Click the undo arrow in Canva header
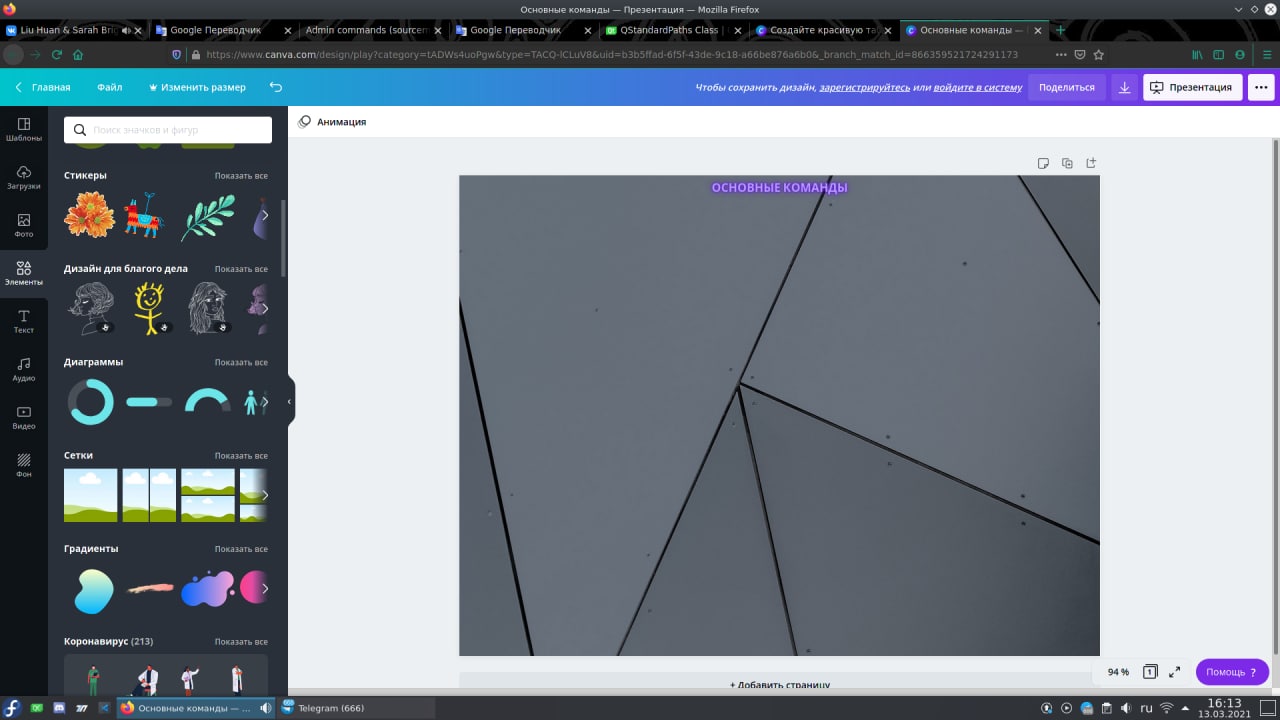This screenshot has width=1280, height=720. point(276,87)
